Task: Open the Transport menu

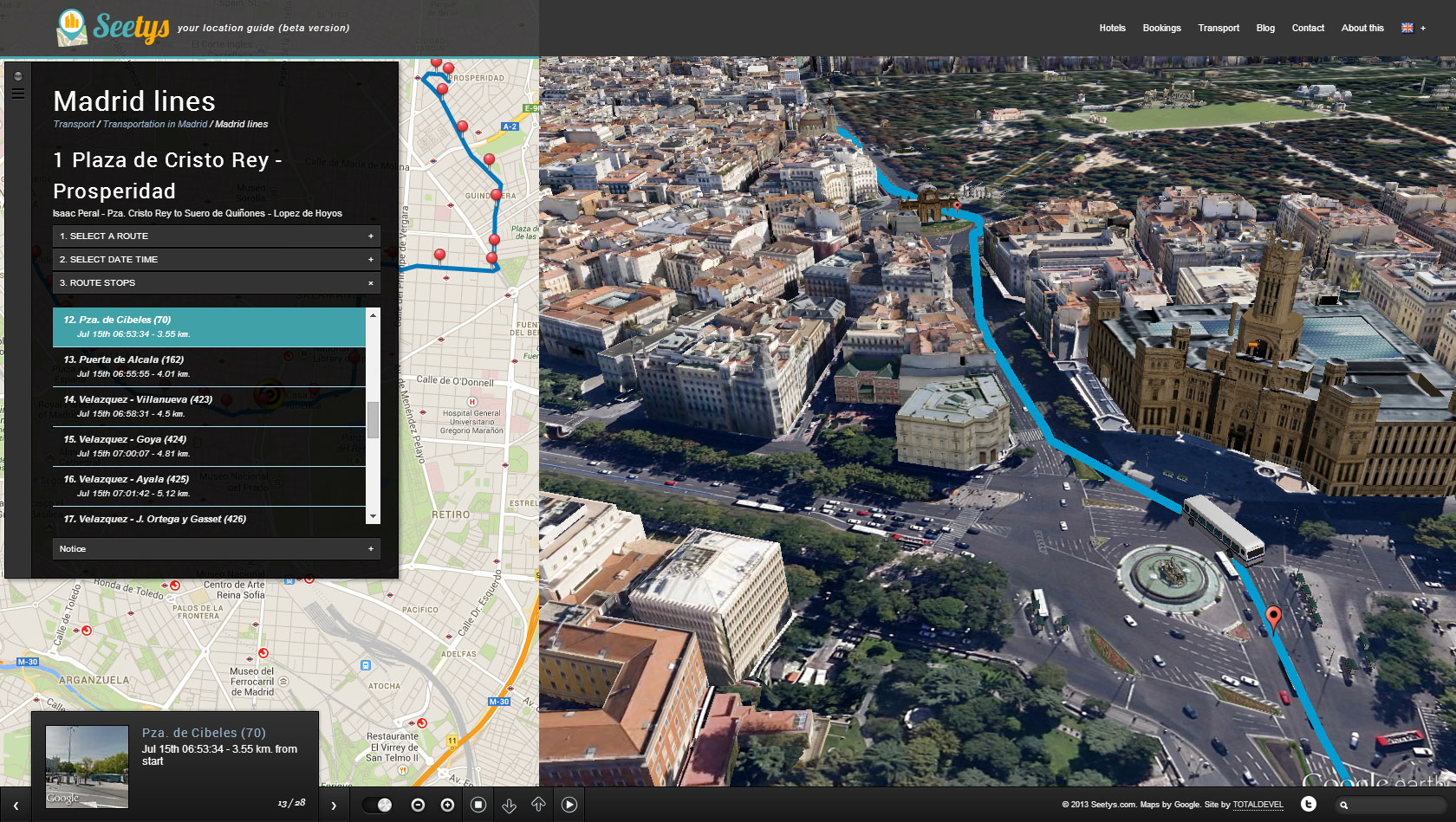Action: tap(1219, 28)
